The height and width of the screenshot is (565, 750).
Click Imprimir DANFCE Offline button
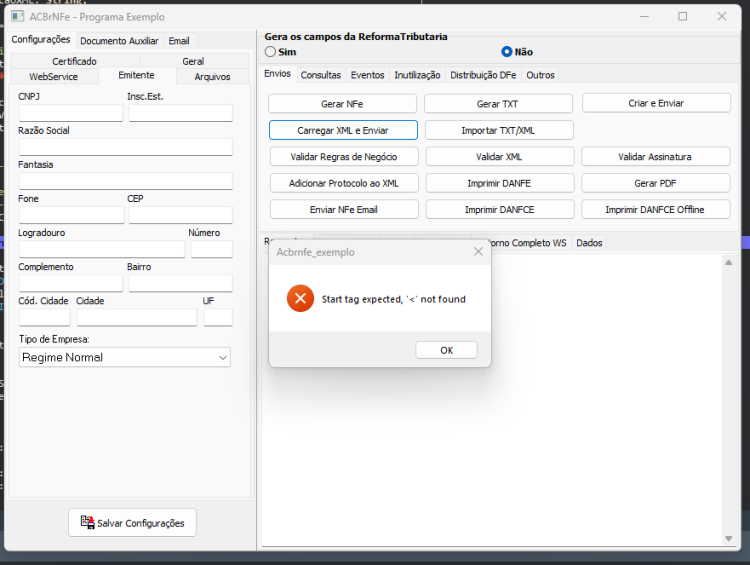(x=655, y=210)
